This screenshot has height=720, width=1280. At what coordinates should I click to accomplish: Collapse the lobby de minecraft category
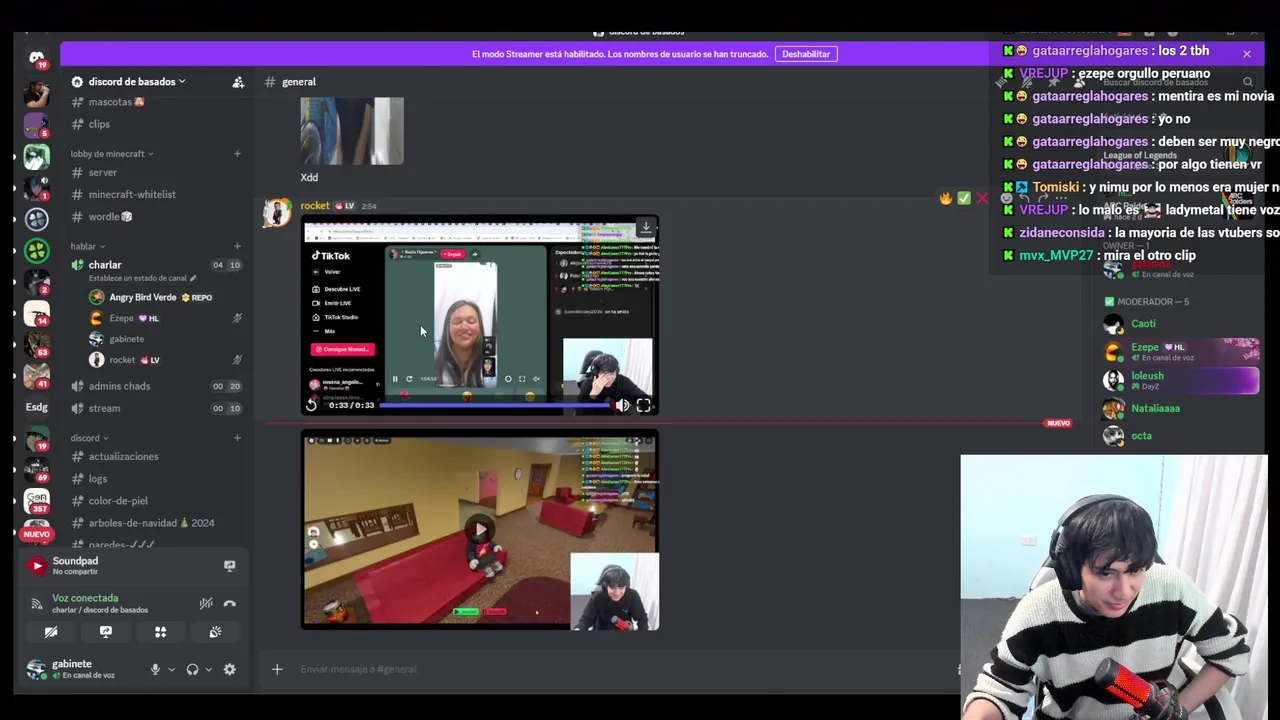(111, 154)
